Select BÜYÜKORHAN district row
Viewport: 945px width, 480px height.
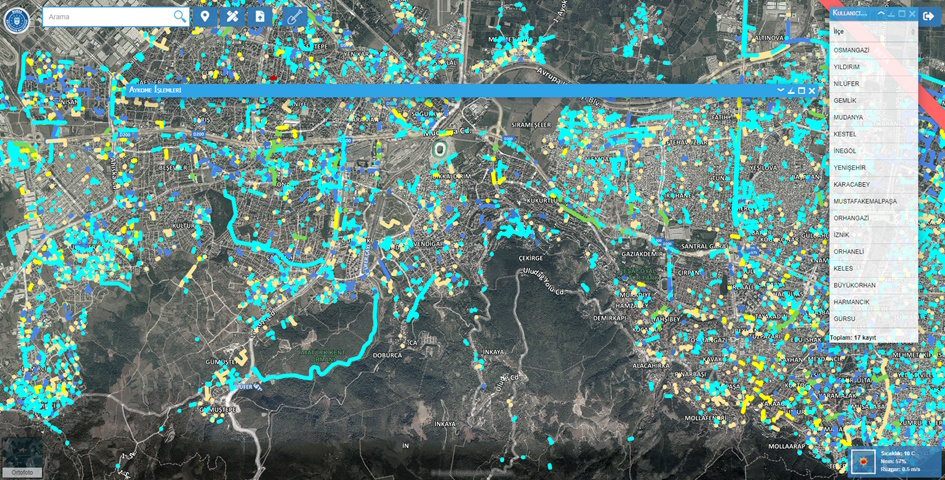(854, 285)
